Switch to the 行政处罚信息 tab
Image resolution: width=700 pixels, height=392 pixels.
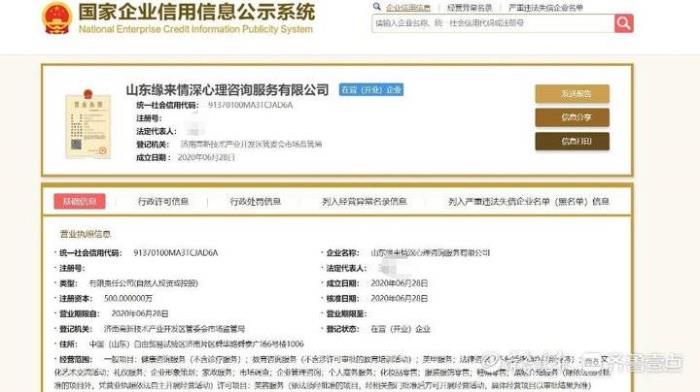[x=255, y=202]
